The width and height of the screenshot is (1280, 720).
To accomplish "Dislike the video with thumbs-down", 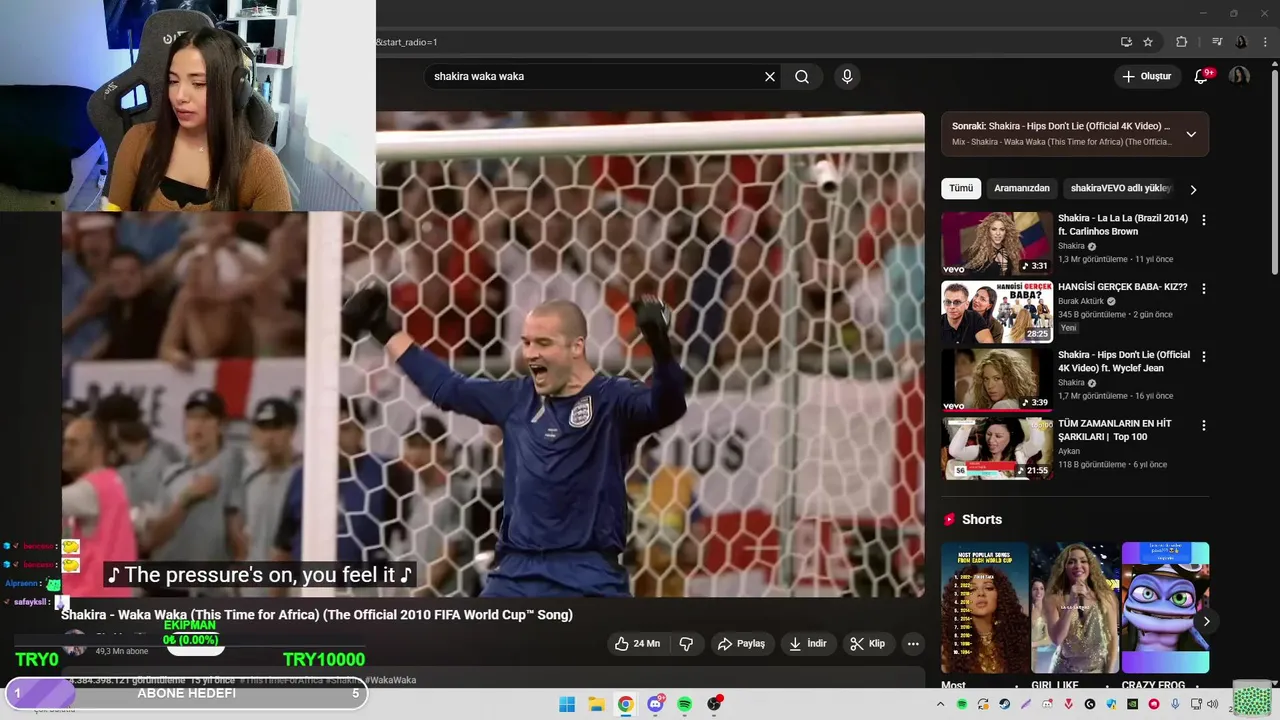I will (686, 644).
